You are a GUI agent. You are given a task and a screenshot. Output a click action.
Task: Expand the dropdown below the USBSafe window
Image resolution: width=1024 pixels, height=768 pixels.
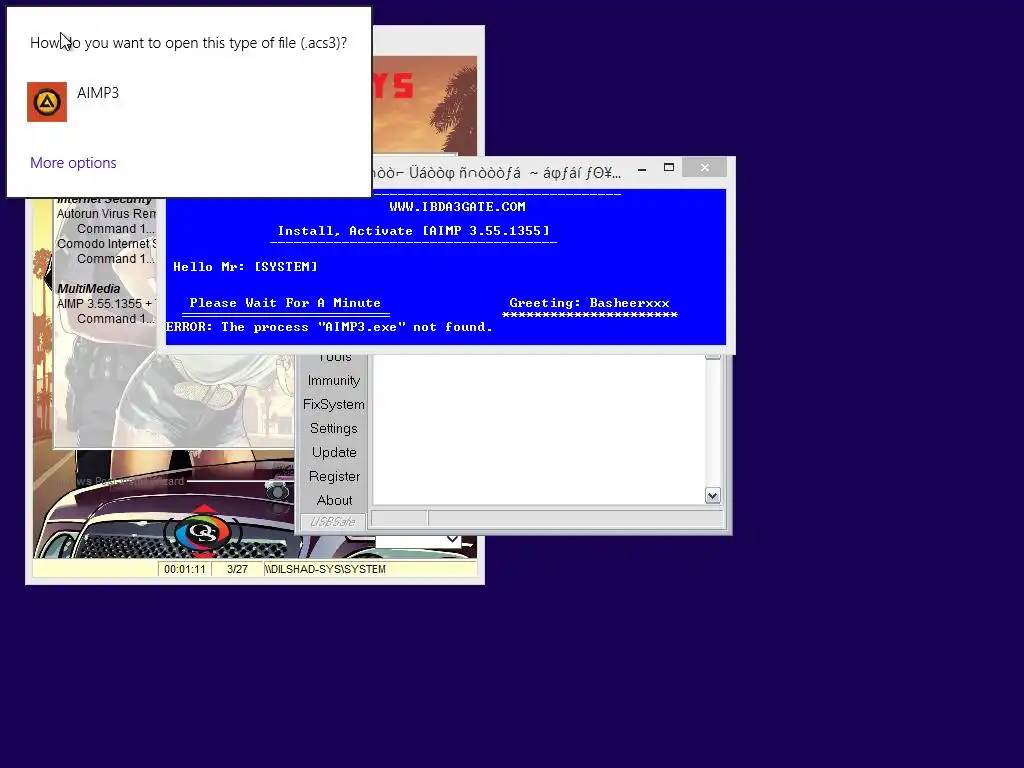[x=452, y=540]
